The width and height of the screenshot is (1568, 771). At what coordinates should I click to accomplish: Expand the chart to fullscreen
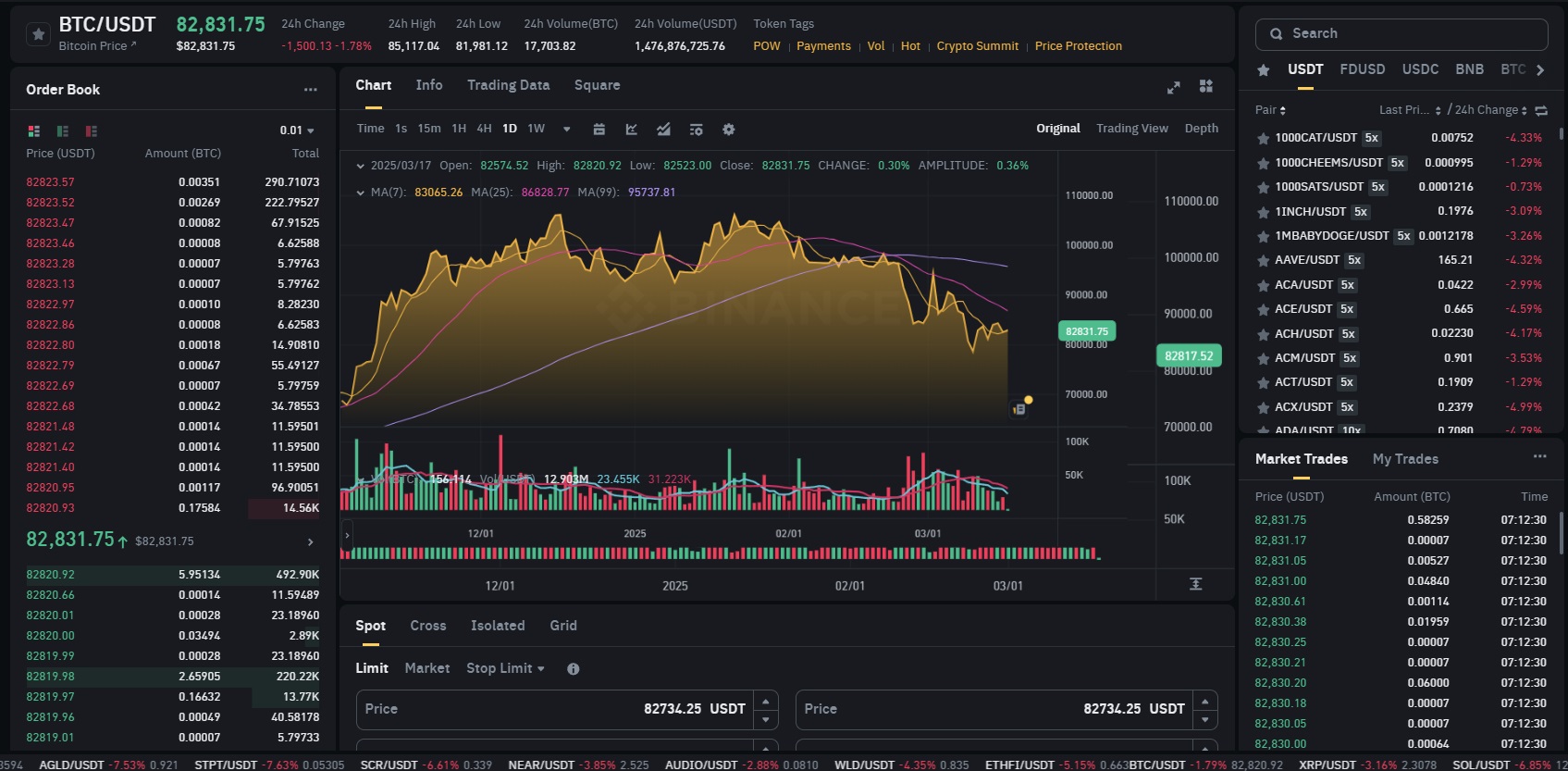[x=1173, y=87]
